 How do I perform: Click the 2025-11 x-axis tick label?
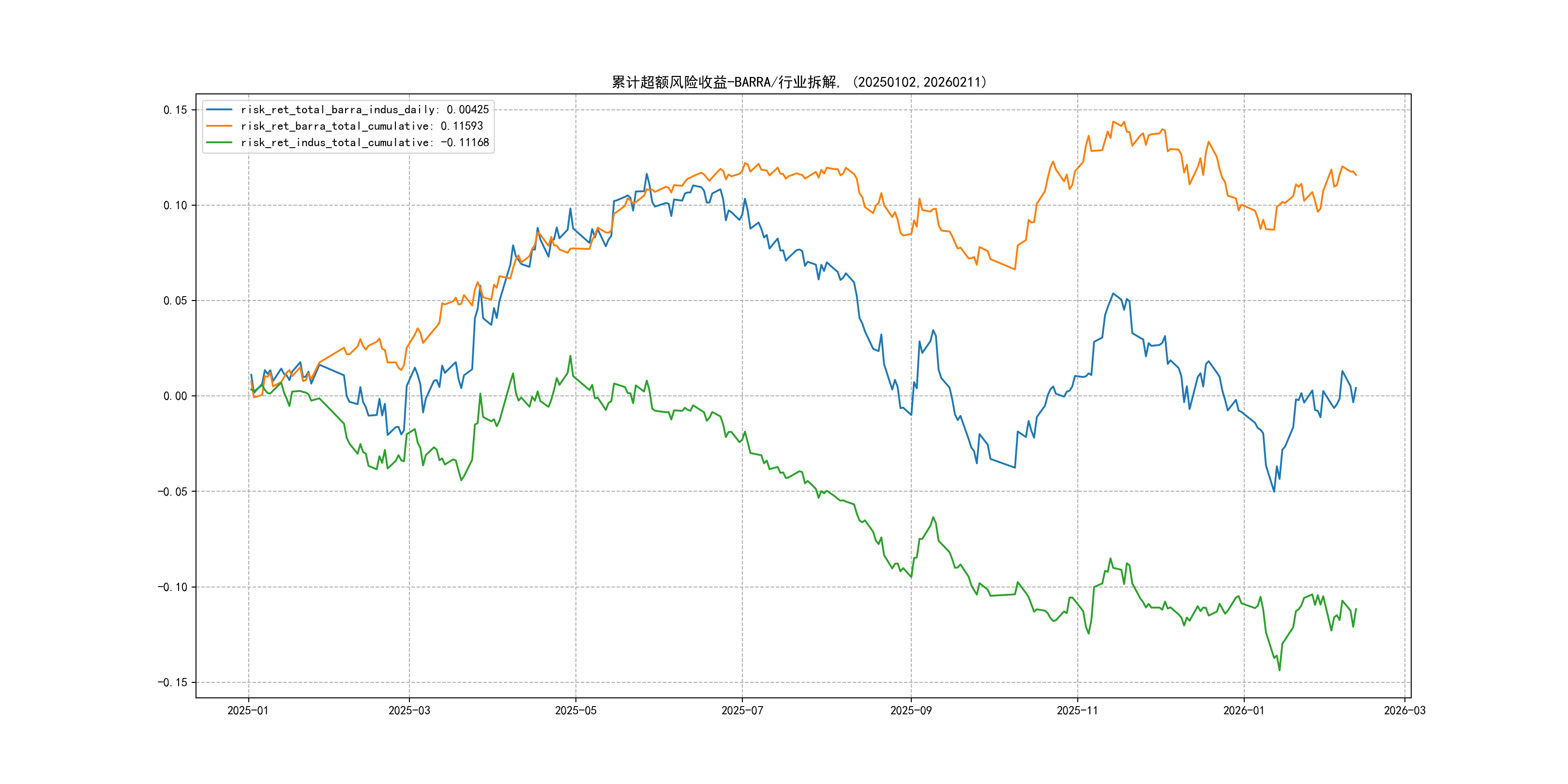[x=1077, y=710]
